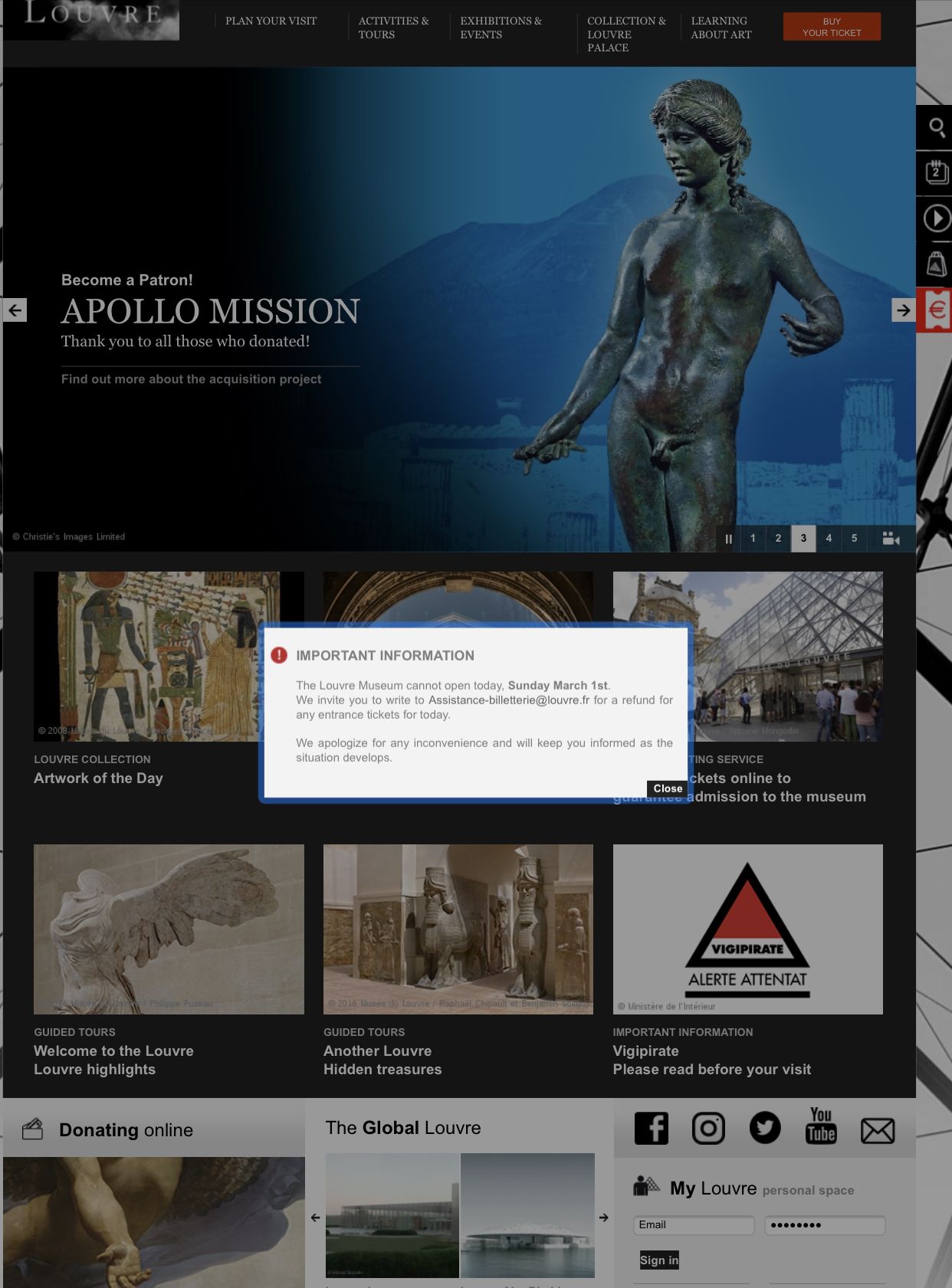Open the YouTube icon
This screenshot has width=952, height=1288.
click(821, 1126)
